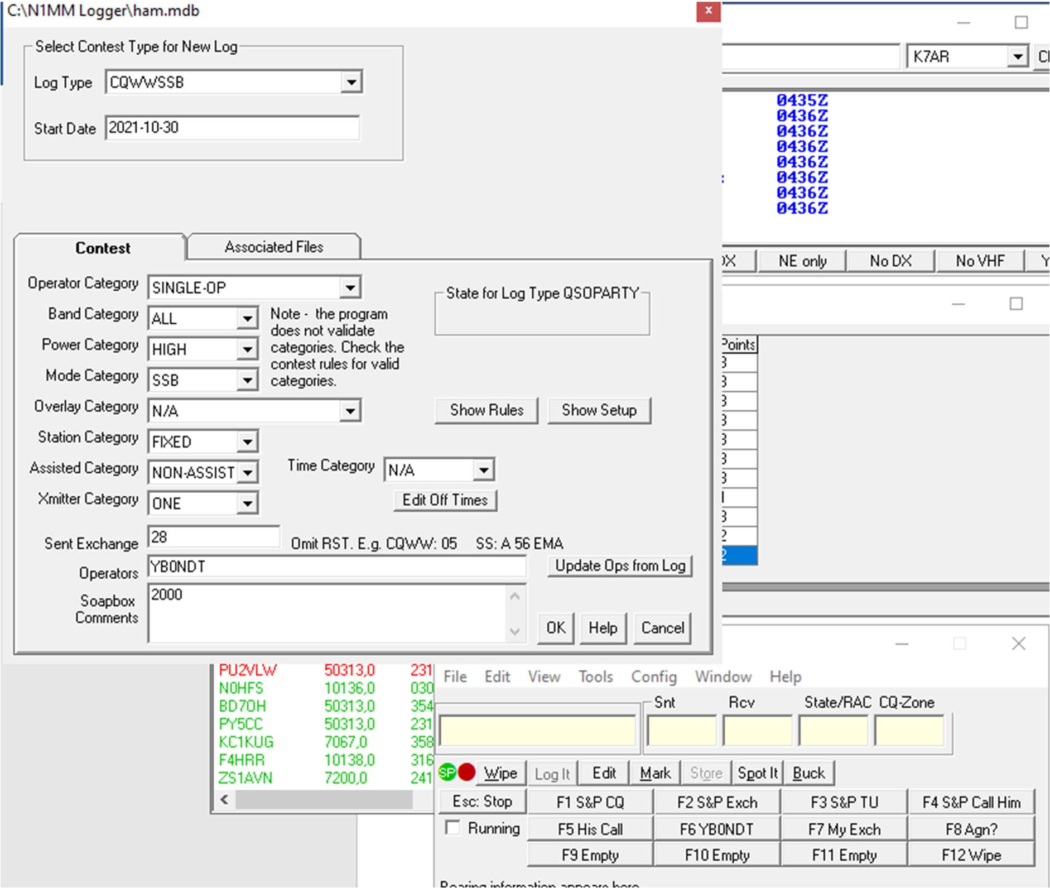Expand the K7AR combo box
This screenshot has height=888, width=1050.
point(1017,57)
